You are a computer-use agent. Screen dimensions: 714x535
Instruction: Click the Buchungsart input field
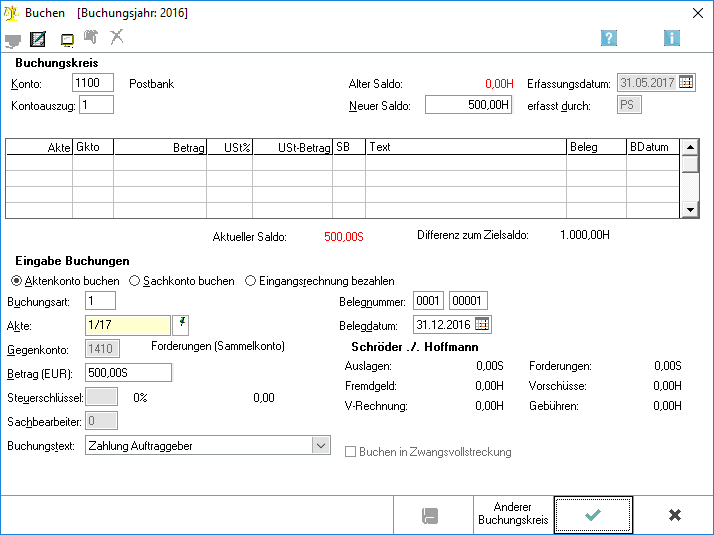pyautogui.click(x=100, y=301)
